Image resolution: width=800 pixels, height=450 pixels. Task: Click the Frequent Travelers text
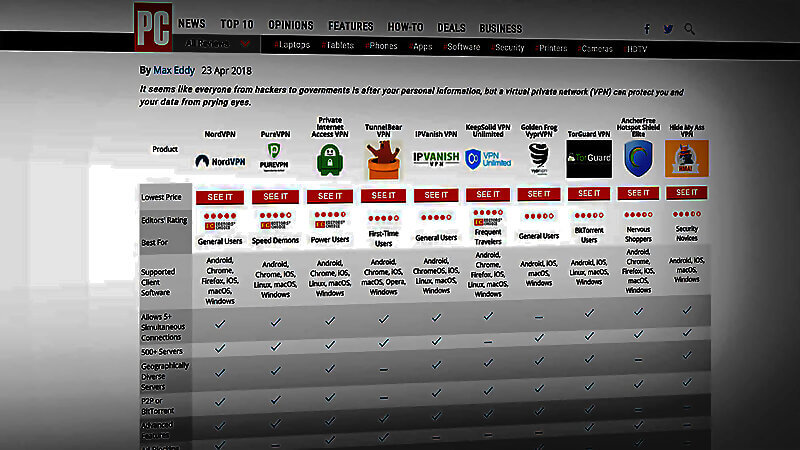(488, 237)
